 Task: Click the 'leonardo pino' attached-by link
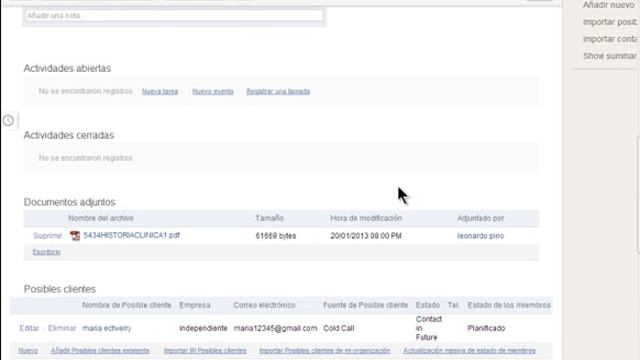[480, 236]
